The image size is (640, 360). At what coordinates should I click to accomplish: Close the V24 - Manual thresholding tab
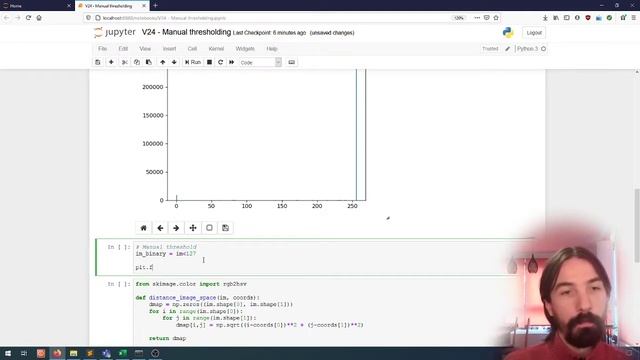144,6
